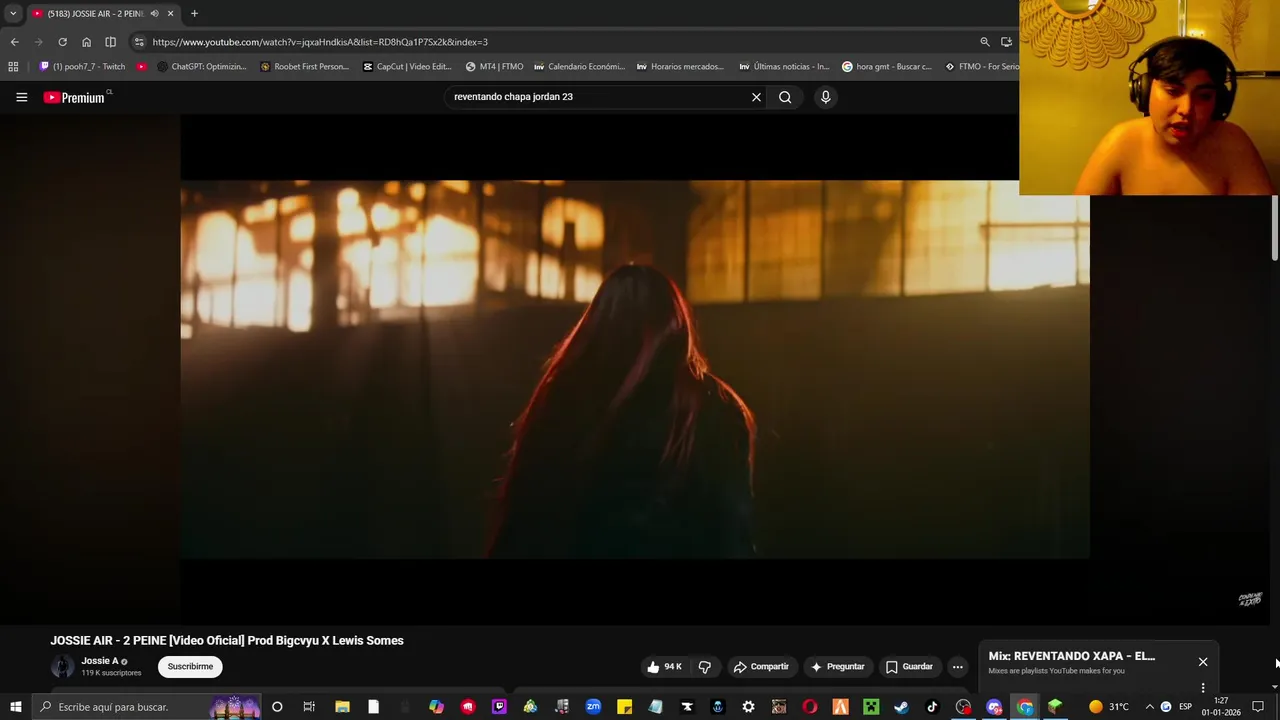Open the zoom magnifier in address bar

coord(984,42)
